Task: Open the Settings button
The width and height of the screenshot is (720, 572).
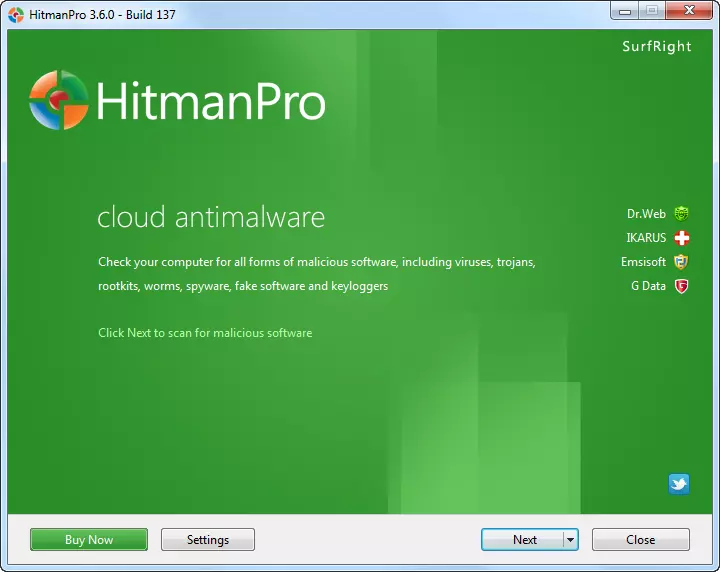Action: pos(208,539)
